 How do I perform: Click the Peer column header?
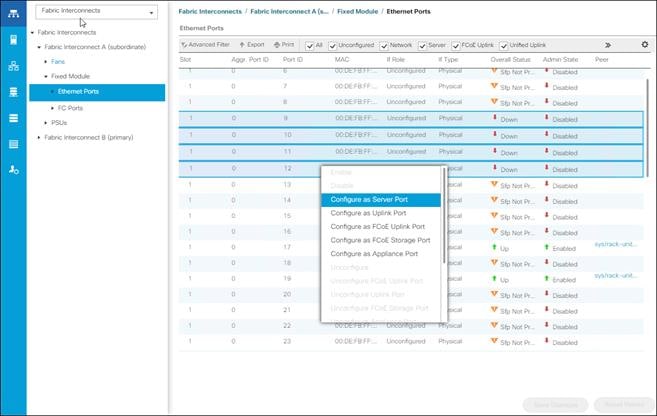coord(601,59)
